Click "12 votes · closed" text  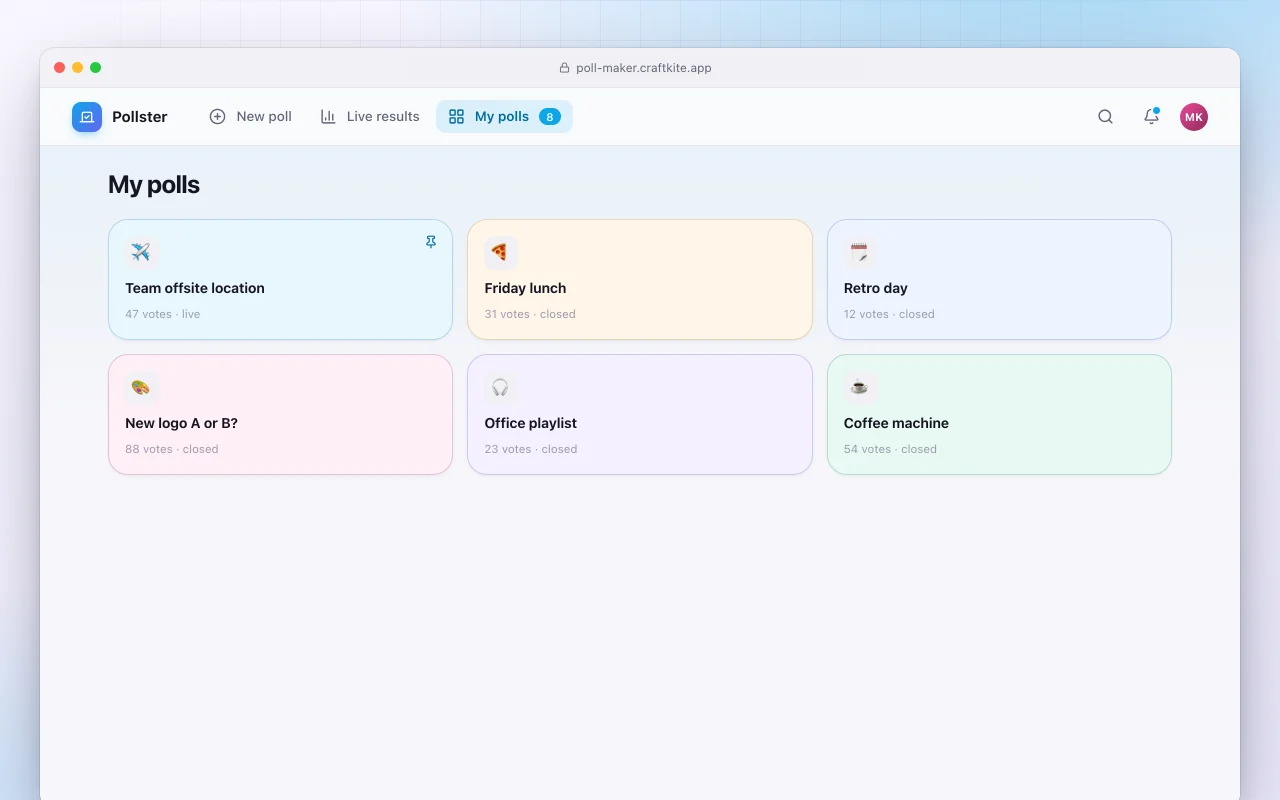(889, 314)
